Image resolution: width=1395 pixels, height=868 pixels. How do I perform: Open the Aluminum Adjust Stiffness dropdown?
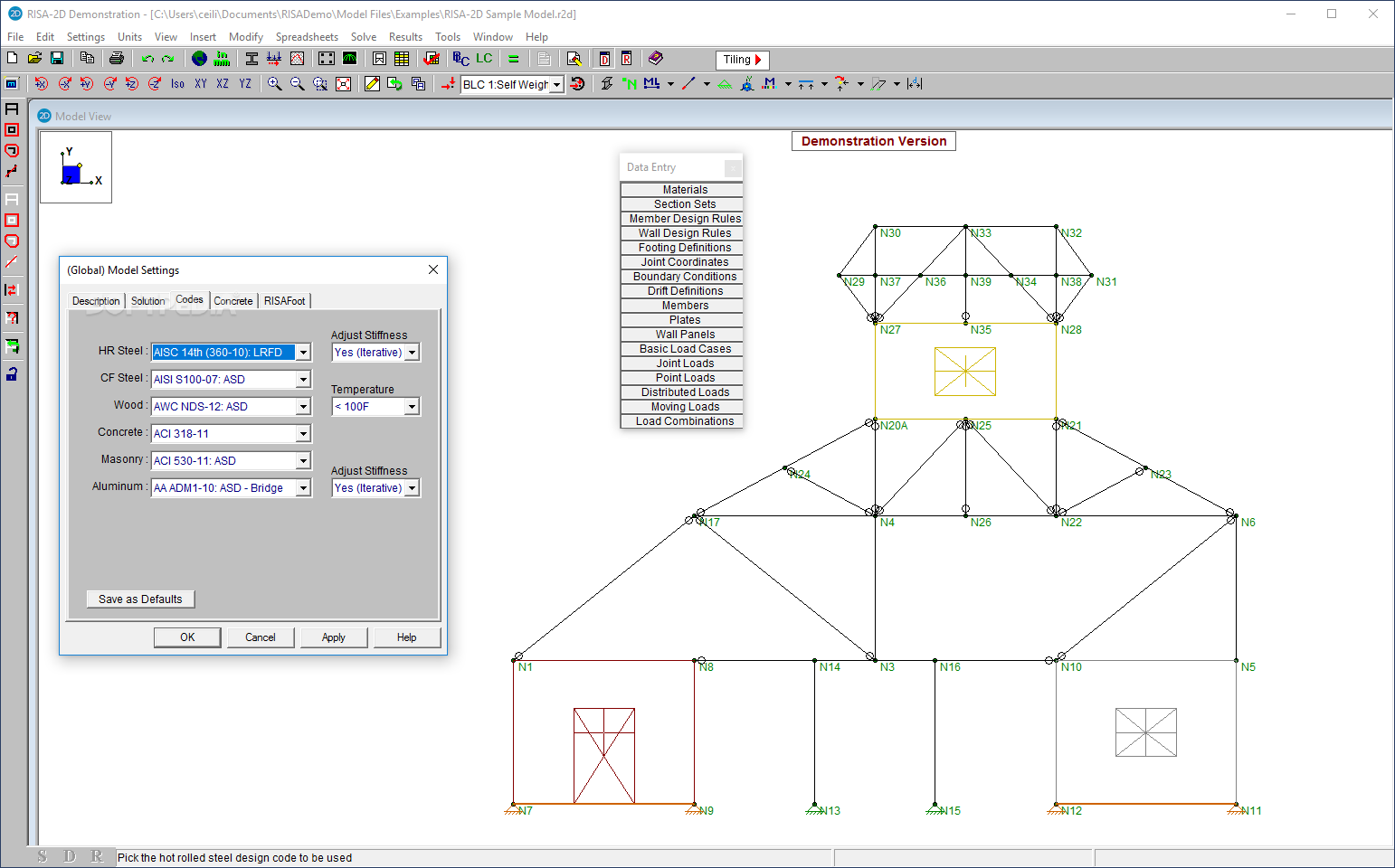click(413, 488)
